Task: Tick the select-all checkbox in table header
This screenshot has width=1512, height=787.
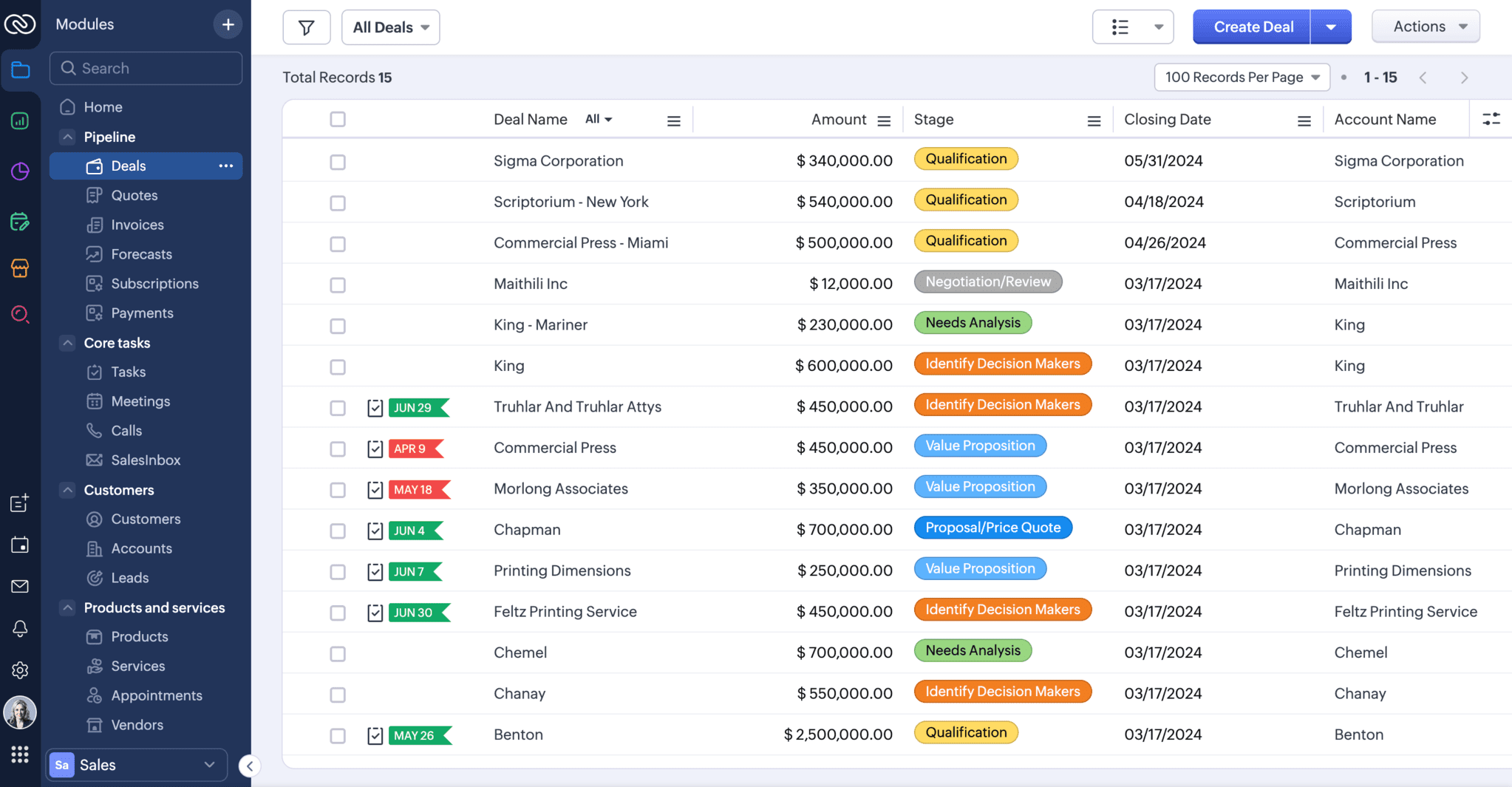Action: coord(338,119)
